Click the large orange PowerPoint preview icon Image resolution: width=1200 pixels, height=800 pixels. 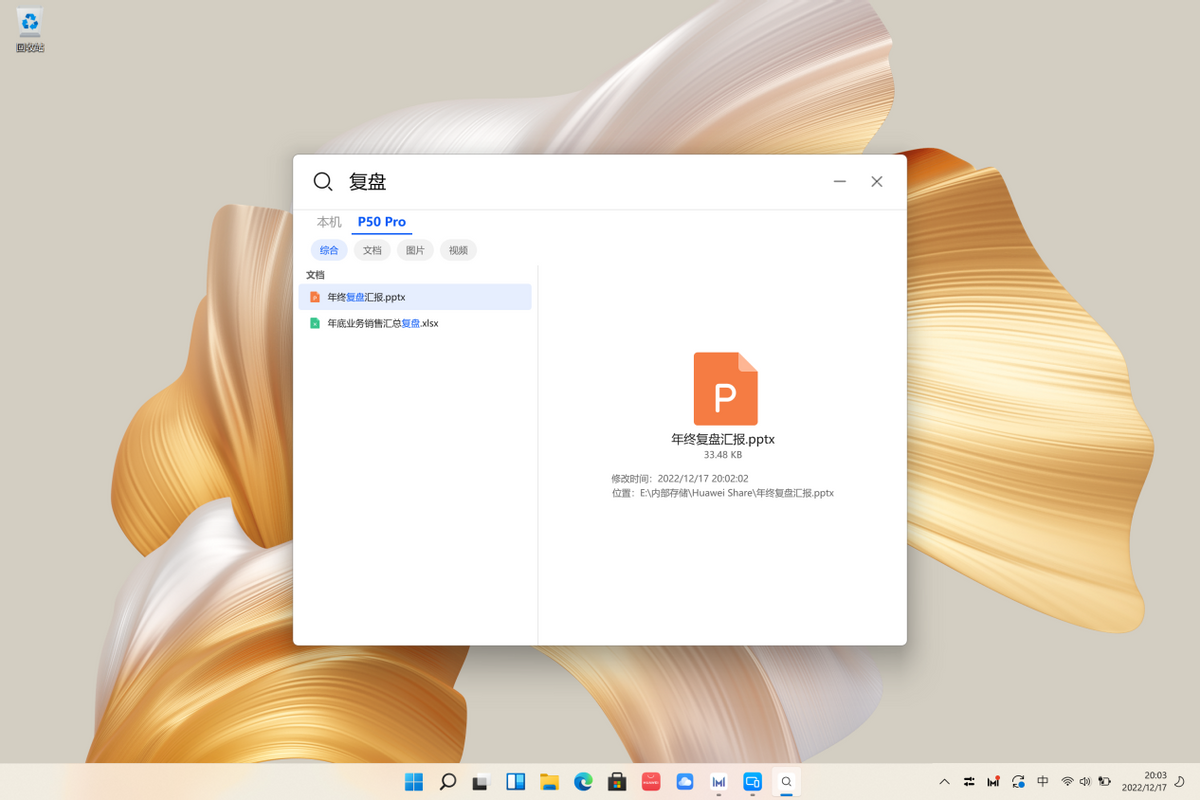click(725, 389)
